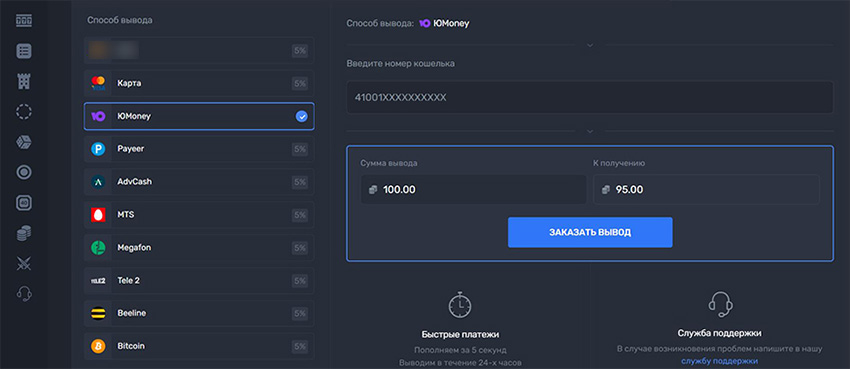
Task: Click the Сумма вывода label
Action: pyautogui.click(x=389, y=163)
